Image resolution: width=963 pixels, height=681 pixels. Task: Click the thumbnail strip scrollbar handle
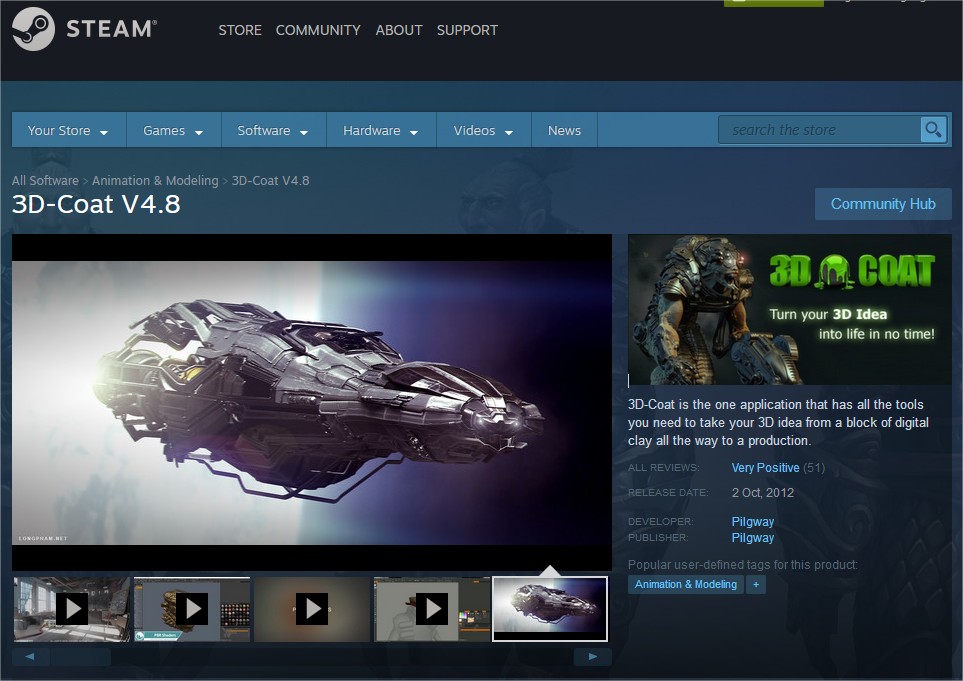(80, 657)
